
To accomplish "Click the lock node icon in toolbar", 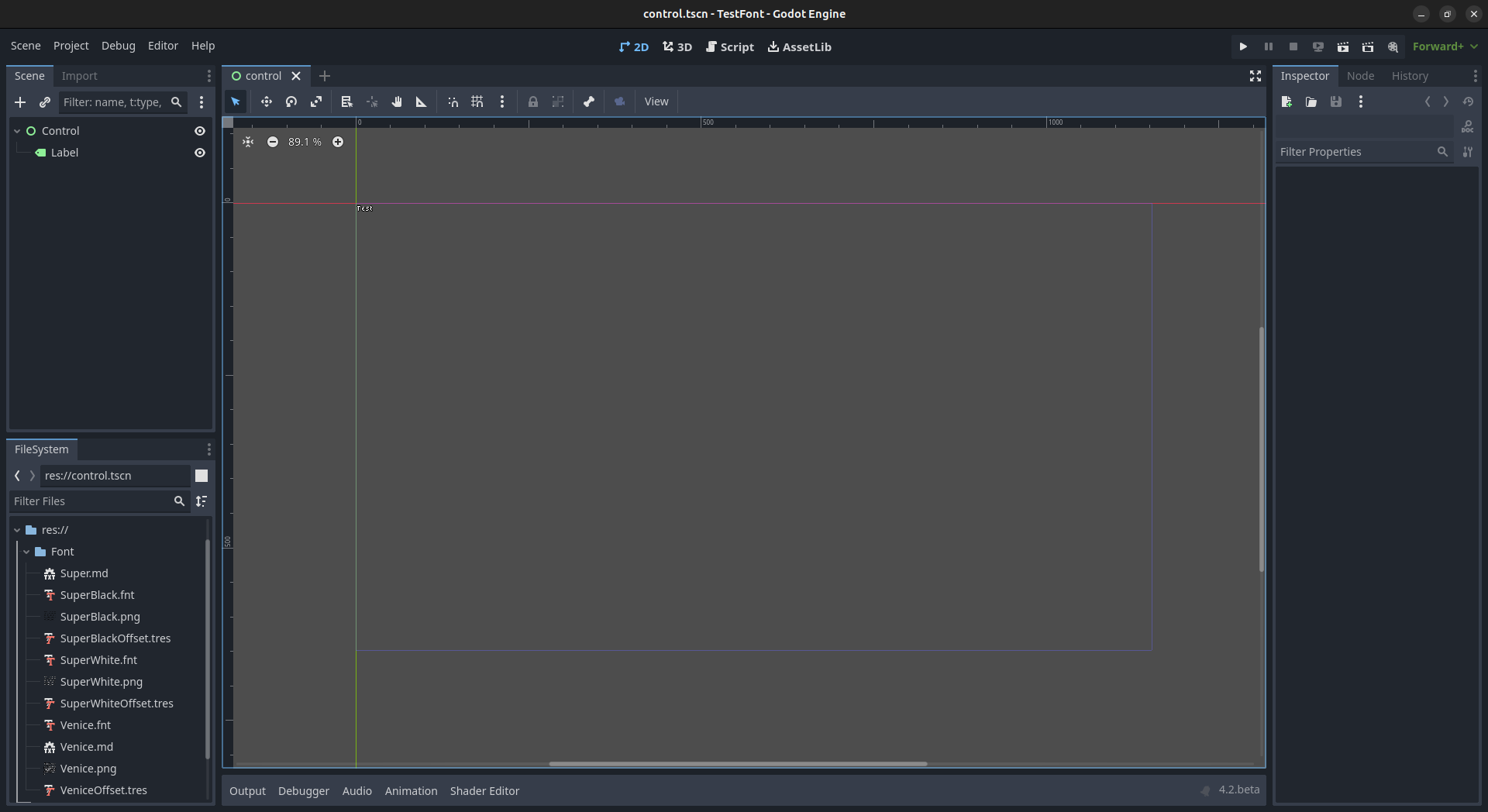I will (x=533, y=101).
